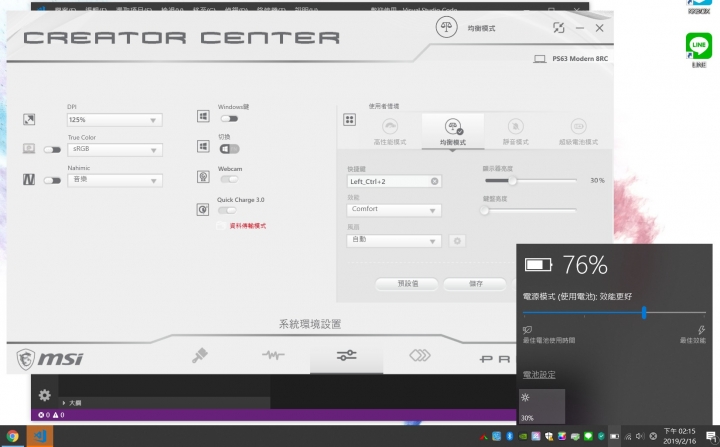Click the MSI dragon shield logo

click(26, 359)
